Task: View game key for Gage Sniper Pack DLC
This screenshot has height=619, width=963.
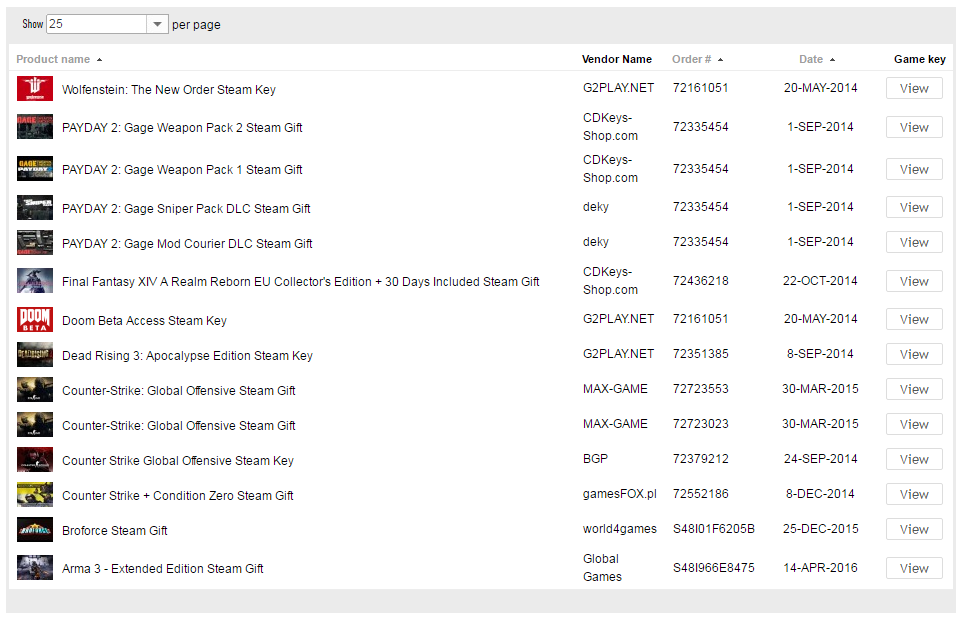Action: click(x=914, y=208)
